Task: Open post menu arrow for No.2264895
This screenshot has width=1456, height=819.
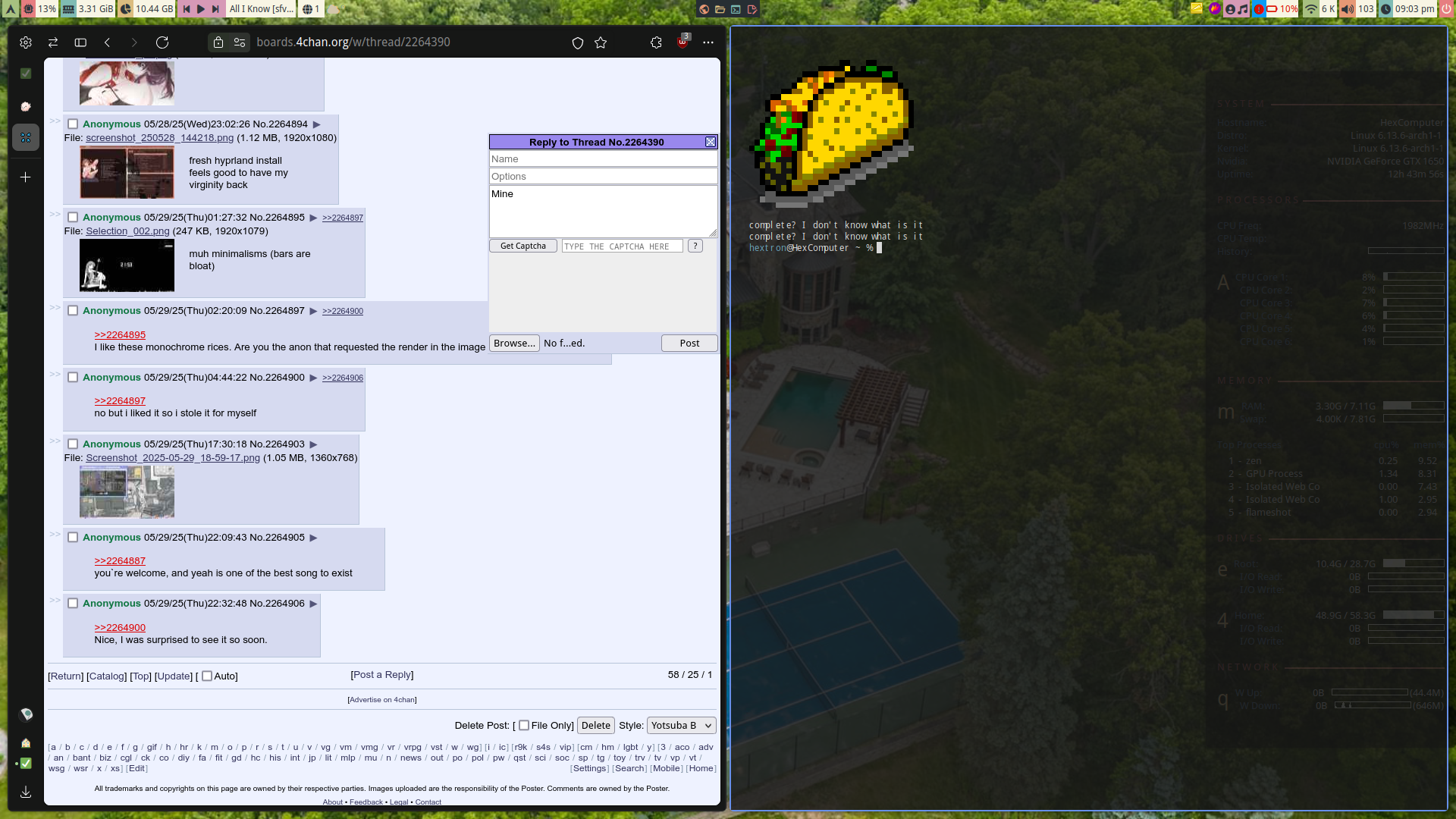Action: click(x=313, y=218)
